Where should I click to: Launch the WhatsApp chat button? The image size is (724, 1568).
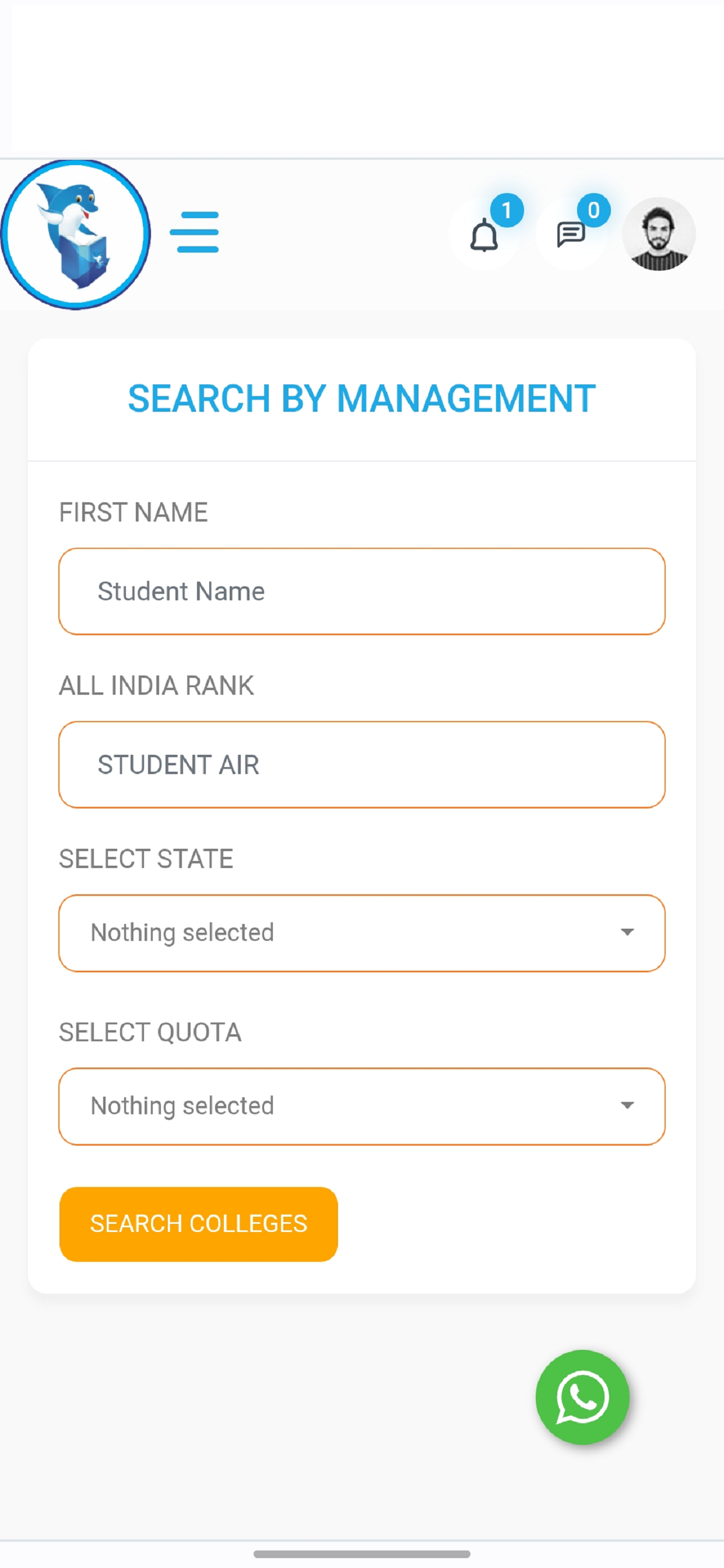point(582,1397)
